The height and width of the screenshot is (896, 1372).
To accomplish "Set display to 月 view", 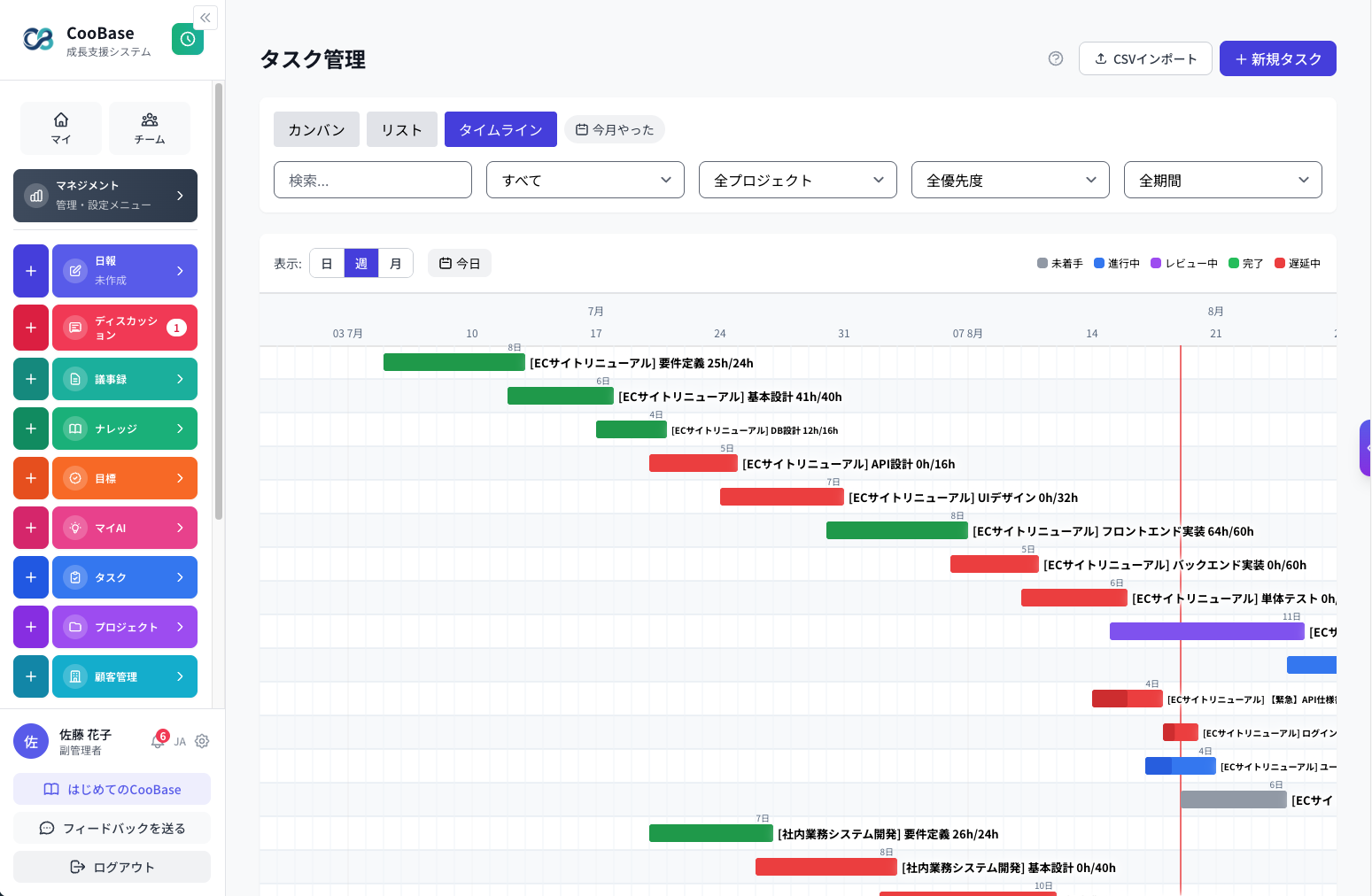I will pyautogui.click(x=396, y=263).
